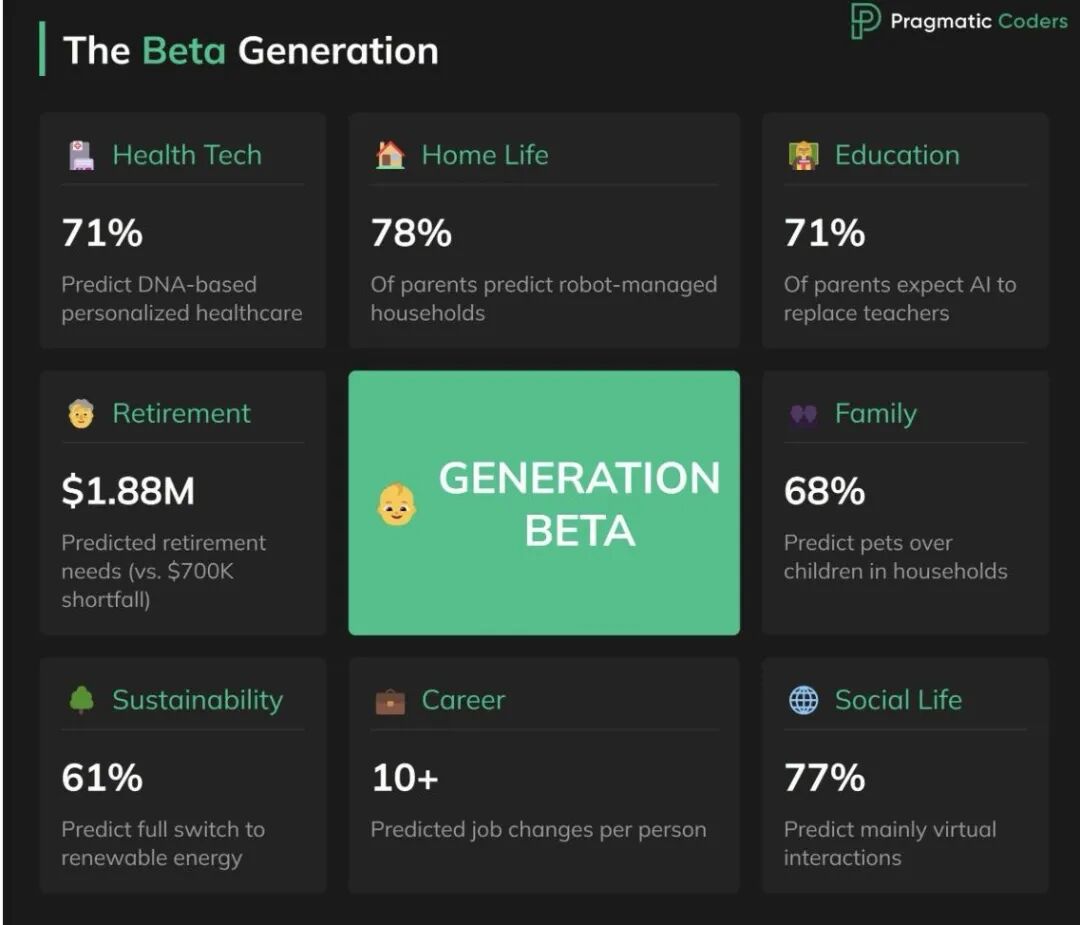1080x925 pixels.
Task: Click the baby face icon
Action: [397, 504]
